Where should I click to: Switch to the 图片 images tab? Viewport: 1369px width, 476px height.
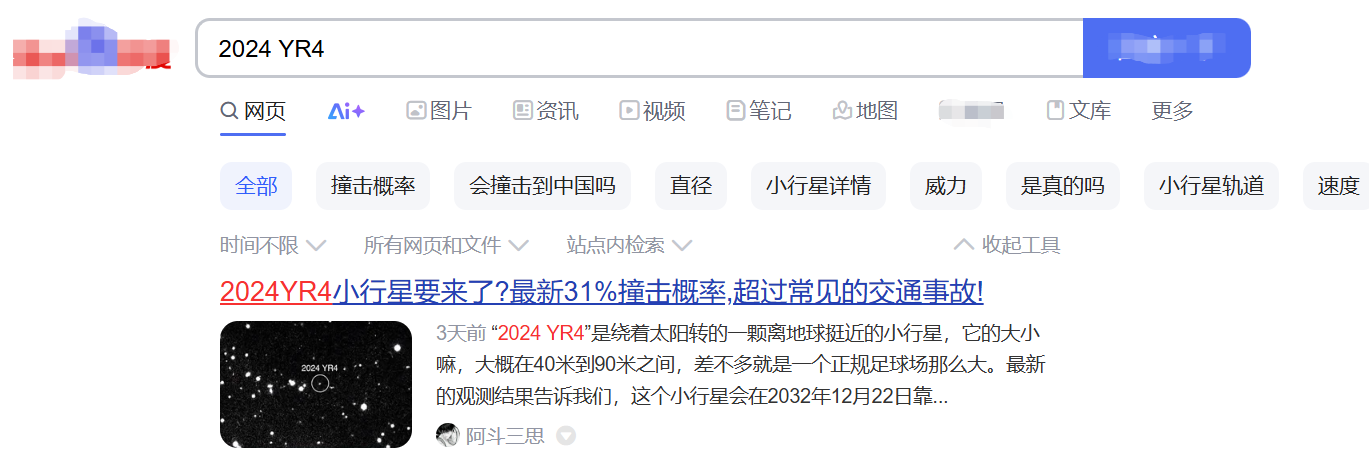point(439,111)
